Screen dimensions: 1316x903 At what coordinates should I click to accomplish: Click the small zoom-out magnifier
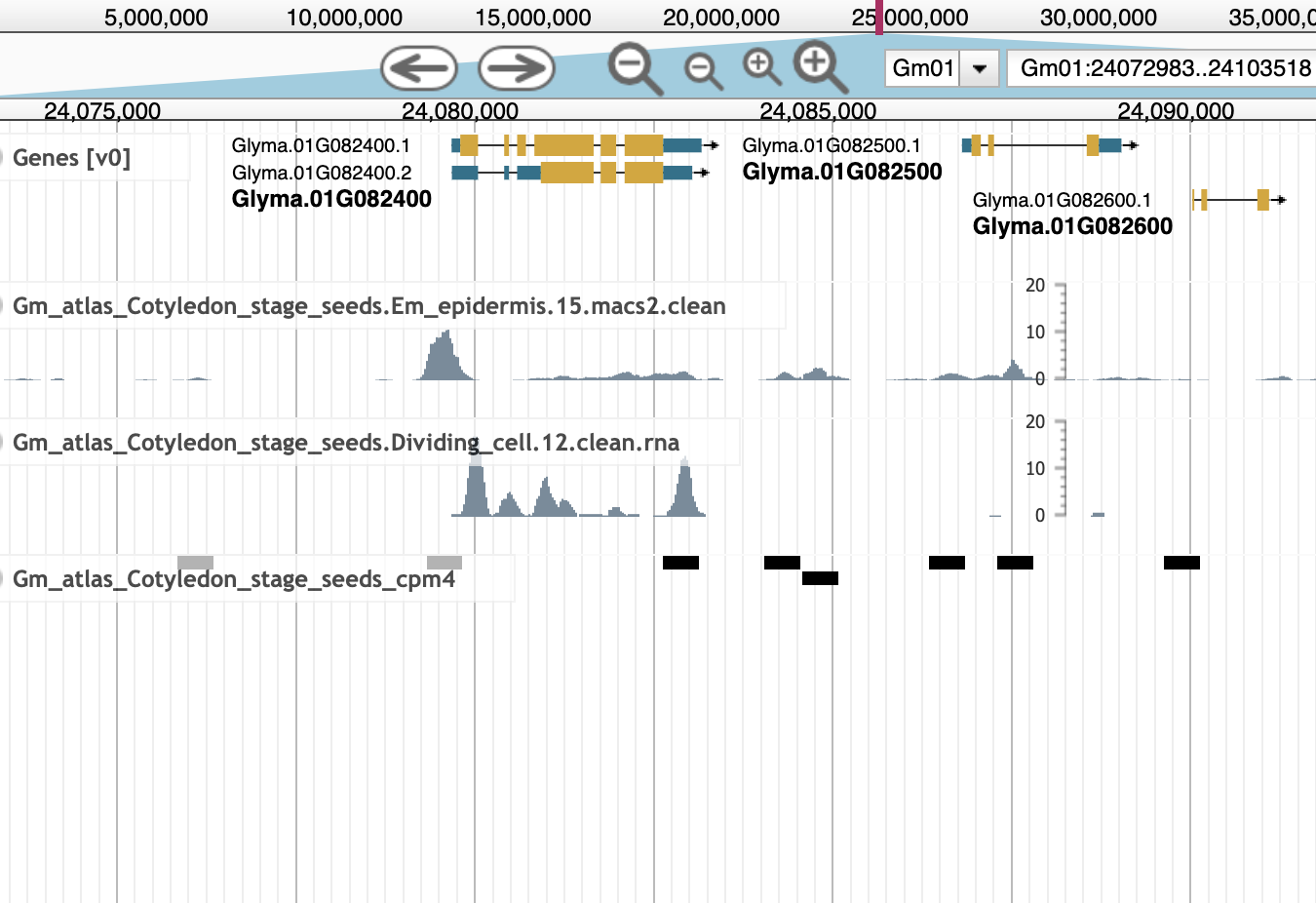coord(704,72)
